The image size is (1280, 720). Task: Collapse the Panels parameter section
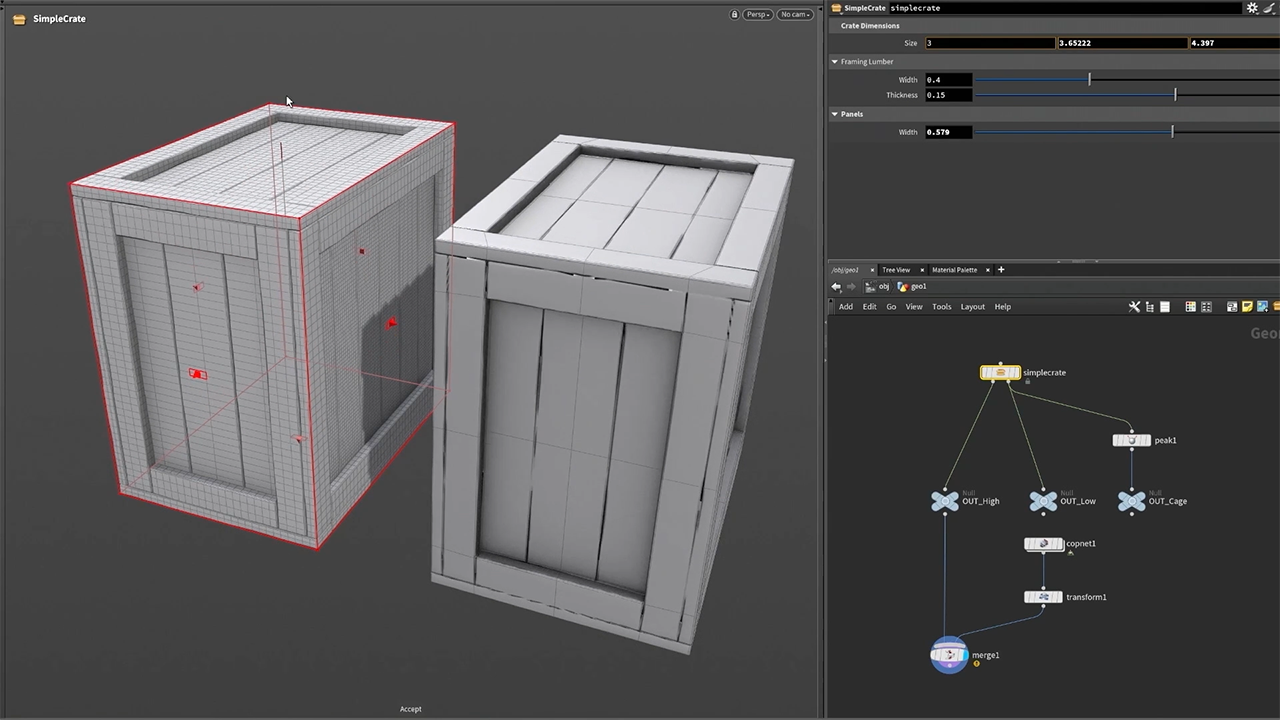tap(835, 114)
